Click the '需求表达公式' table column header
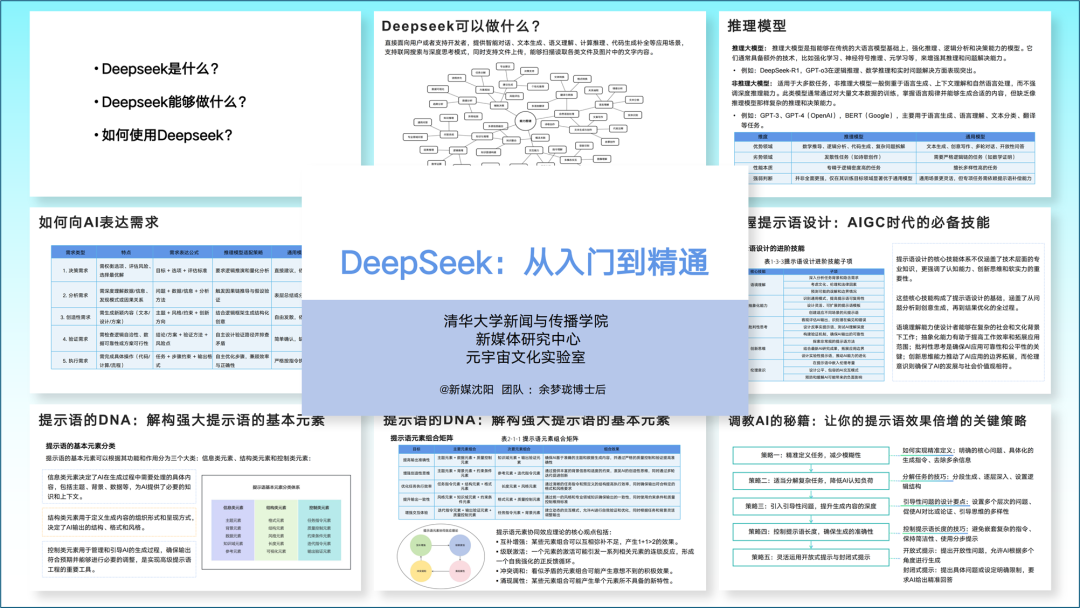The width and height of the screenshot is (1080, 608). tap(183, 253)
